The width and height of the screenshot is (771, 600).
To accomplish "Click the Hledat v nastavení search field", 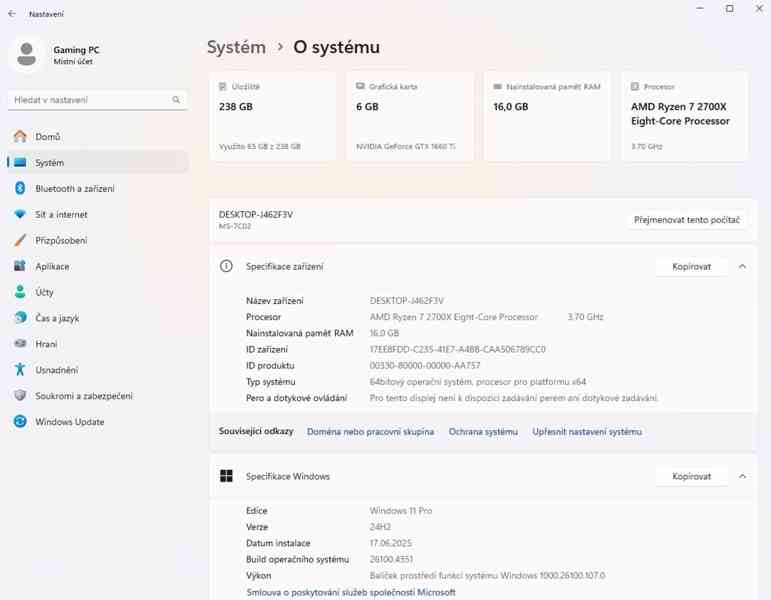I will point(97,100).
